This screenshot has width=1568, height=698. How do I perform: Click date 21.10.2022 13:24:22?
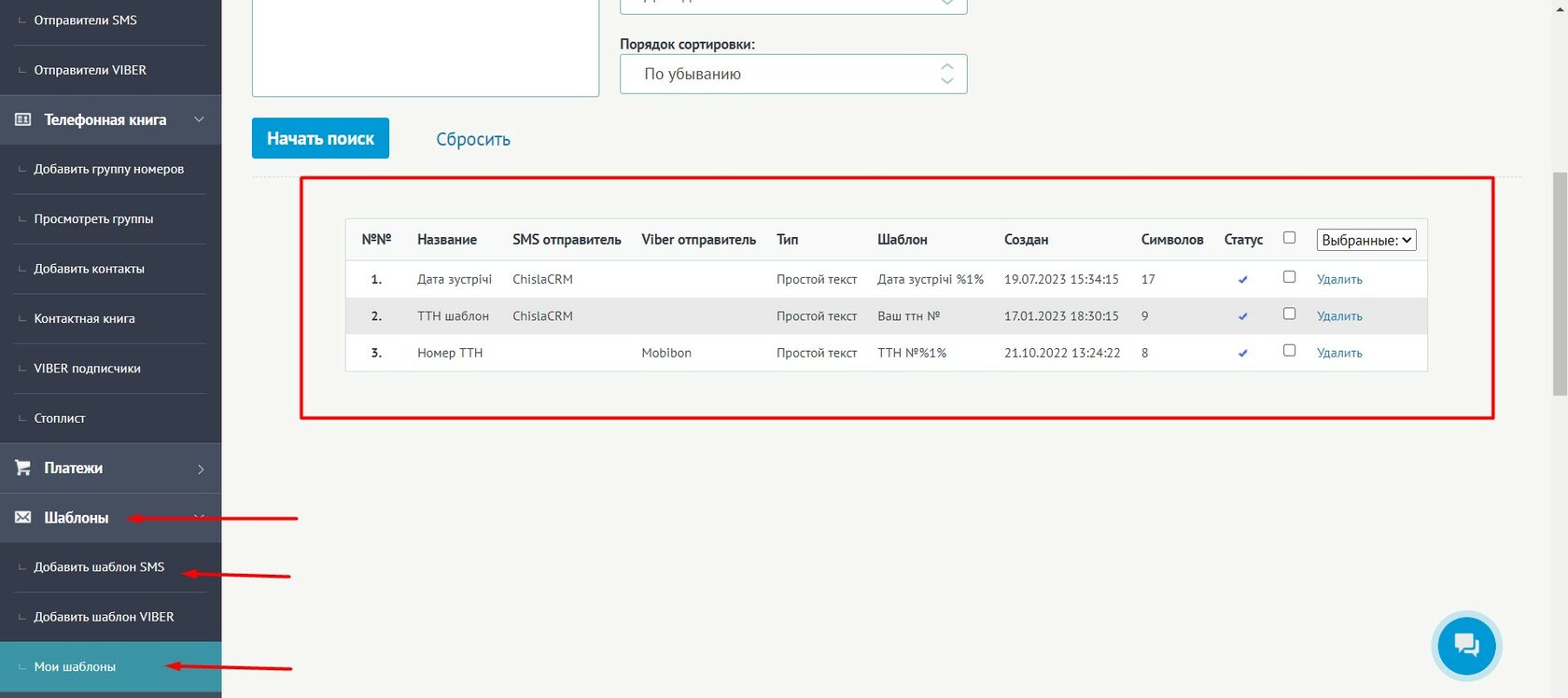[1062, 353]
